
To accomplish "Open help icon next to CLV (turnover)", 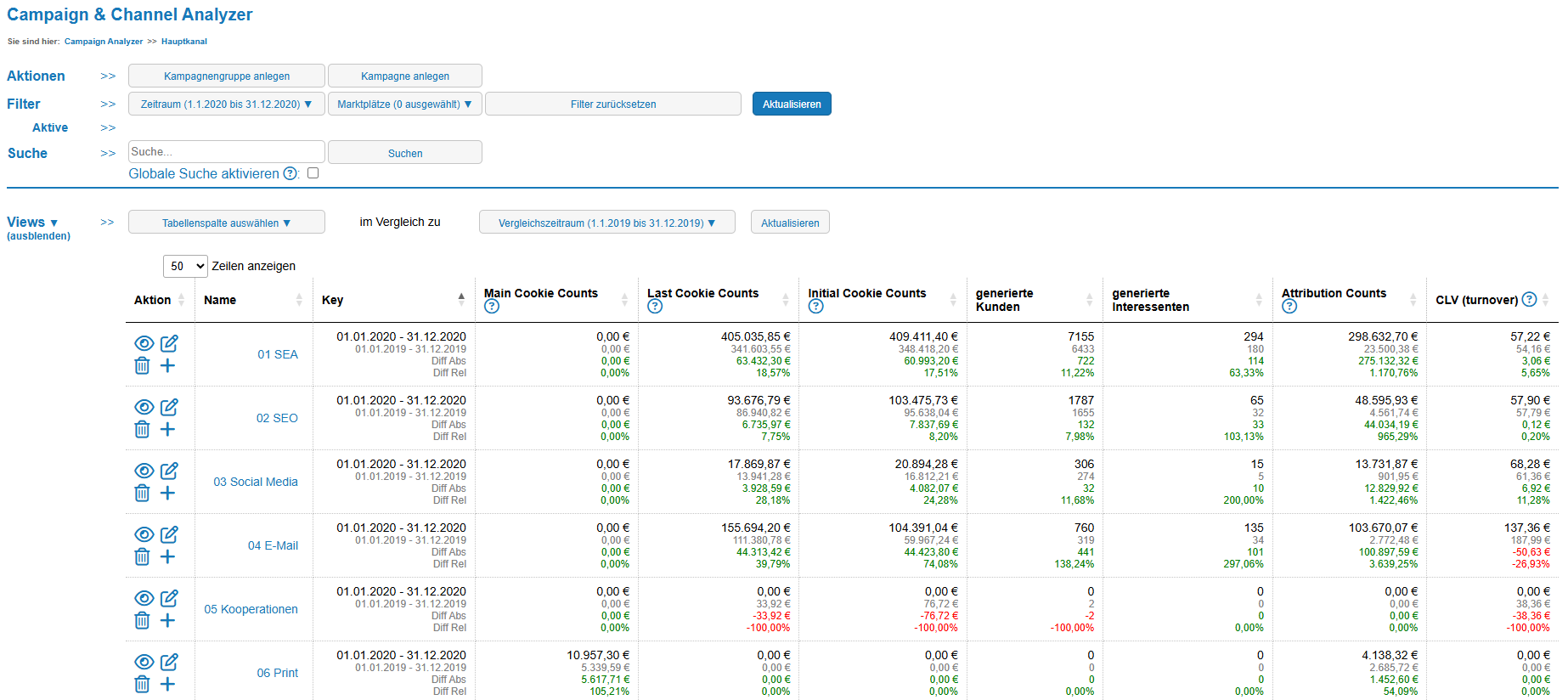I will 1529,299.
